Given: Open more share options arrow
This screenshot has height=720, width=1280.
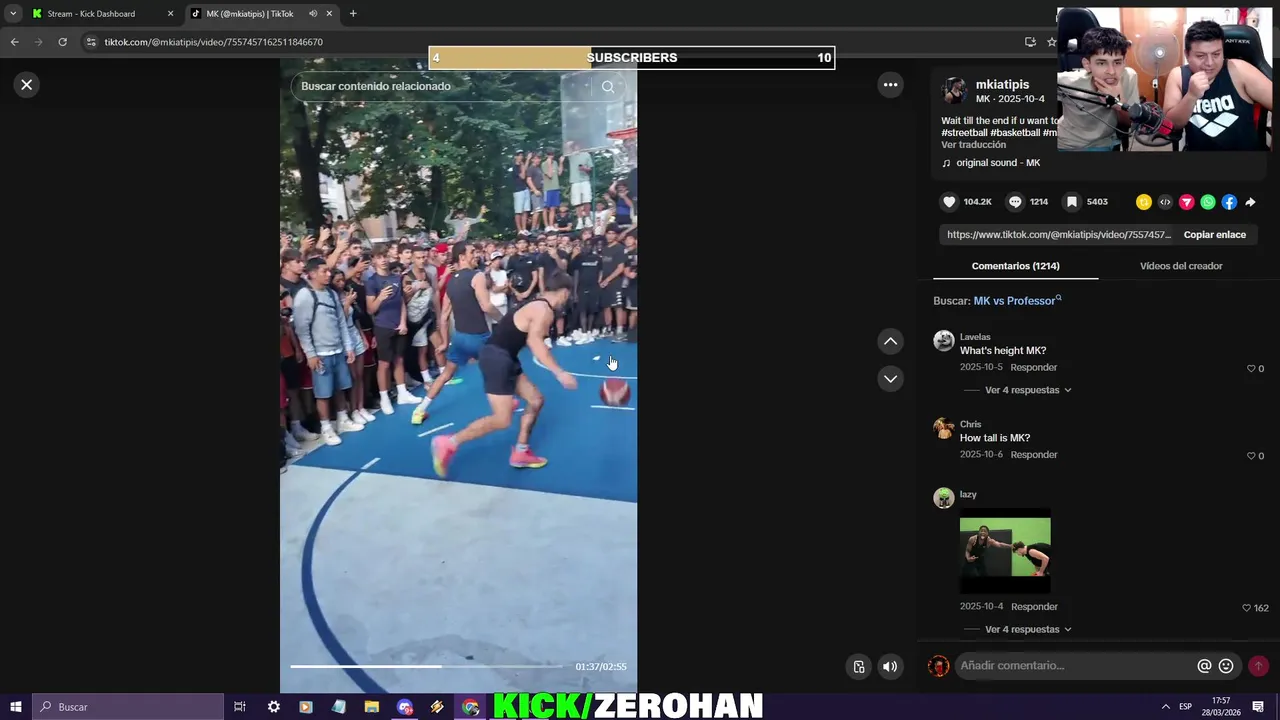Looking at the screenshot, I should (1250, 202).
